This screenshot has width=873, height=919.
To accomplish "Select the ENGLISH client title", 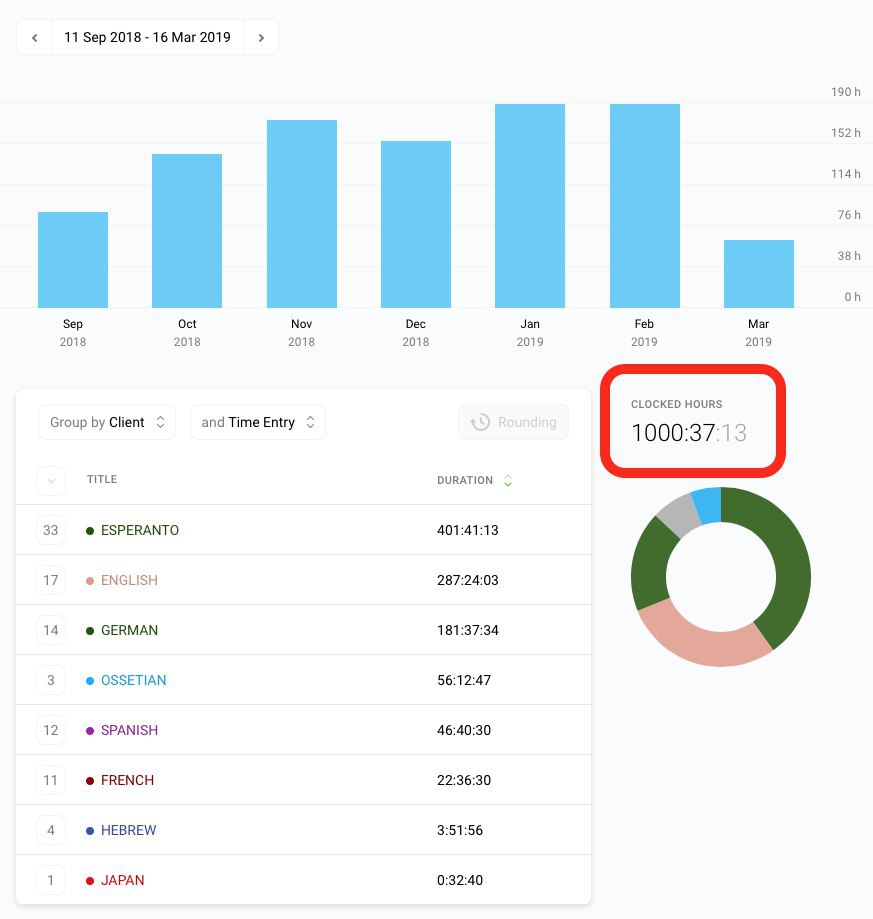I will 129,580.
